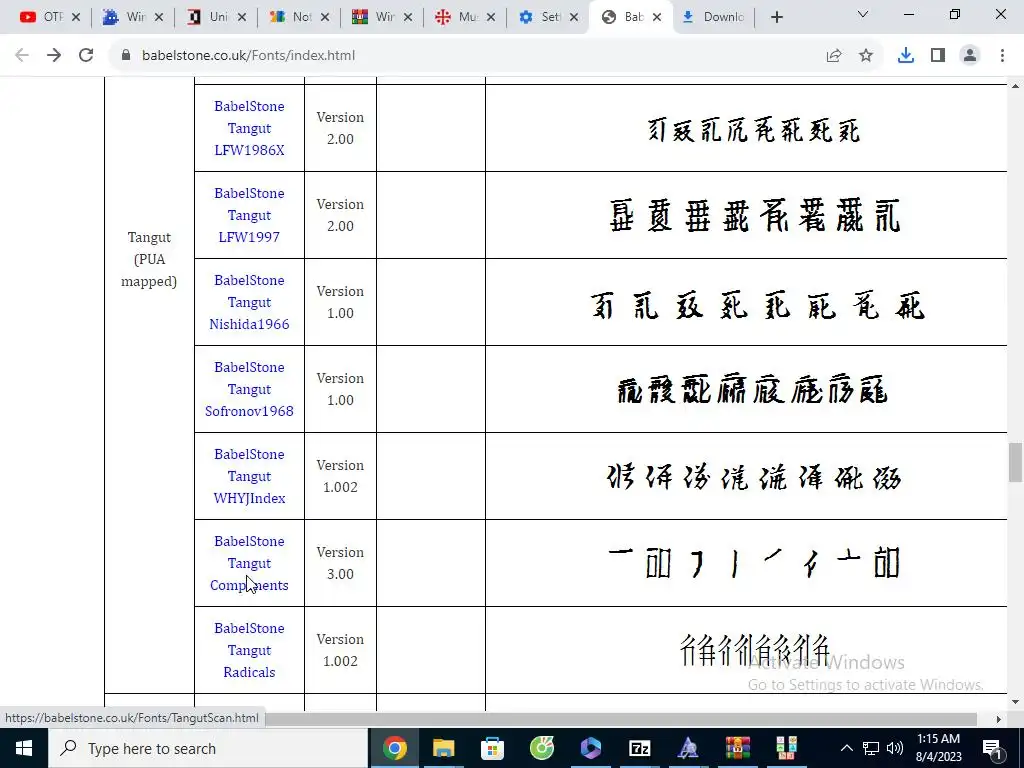
Task: Click the vertical scrollbar thumb
Action: [x=1015, y=462]
